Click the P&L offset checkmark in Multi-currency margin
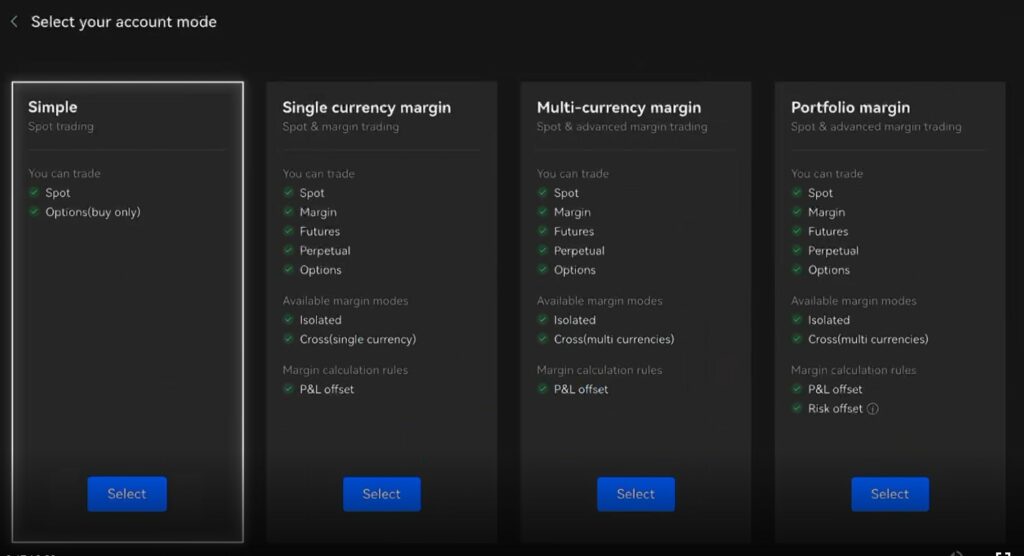This screenshot has width=1024, height=556. point(542,389)
